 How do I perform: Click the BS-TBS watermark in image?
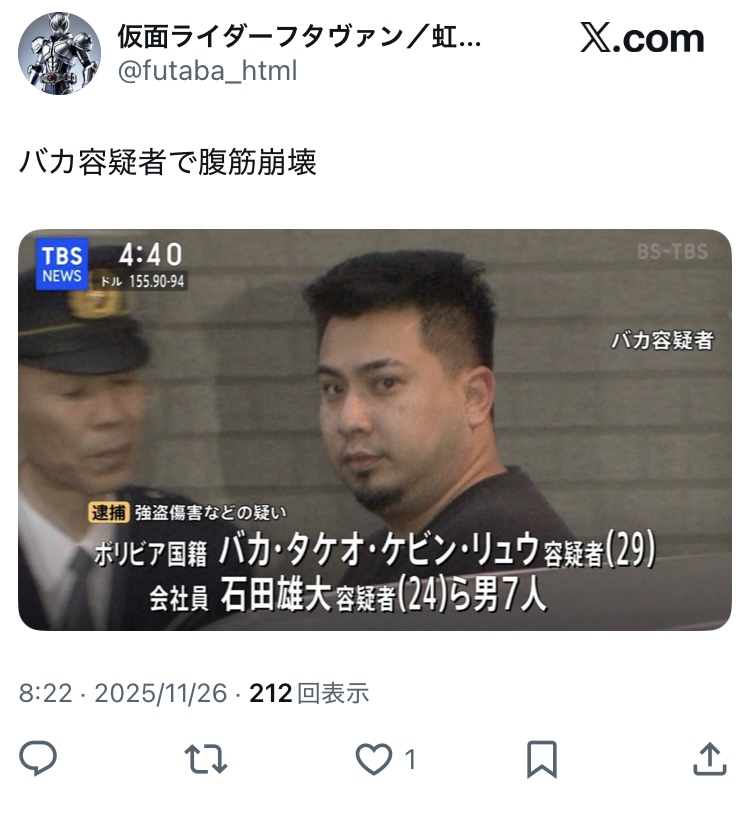672,252
